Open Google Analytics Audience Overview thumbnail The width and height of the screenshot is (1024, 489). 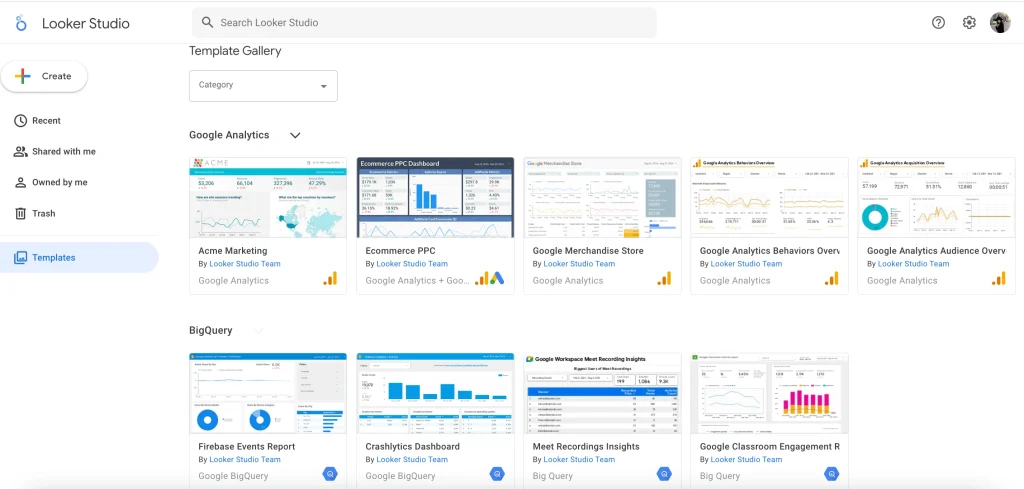point(937,197)
